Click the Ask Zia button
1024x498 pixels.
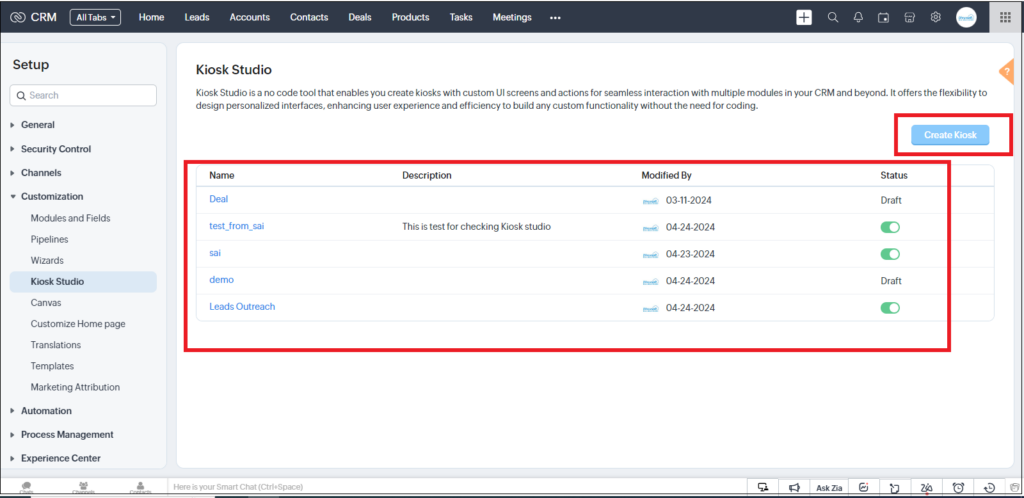829,487
